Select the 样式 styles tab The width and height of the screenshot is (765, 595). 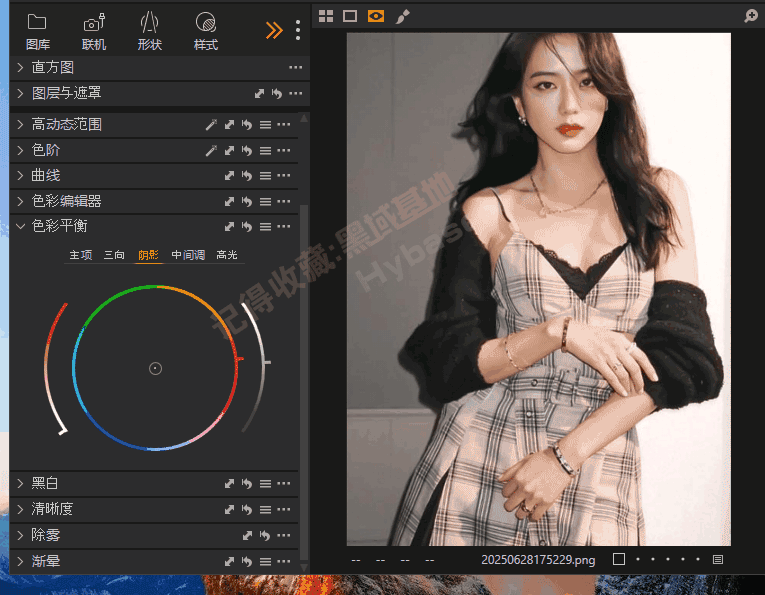pyautogui.click(x=205, y=32)
